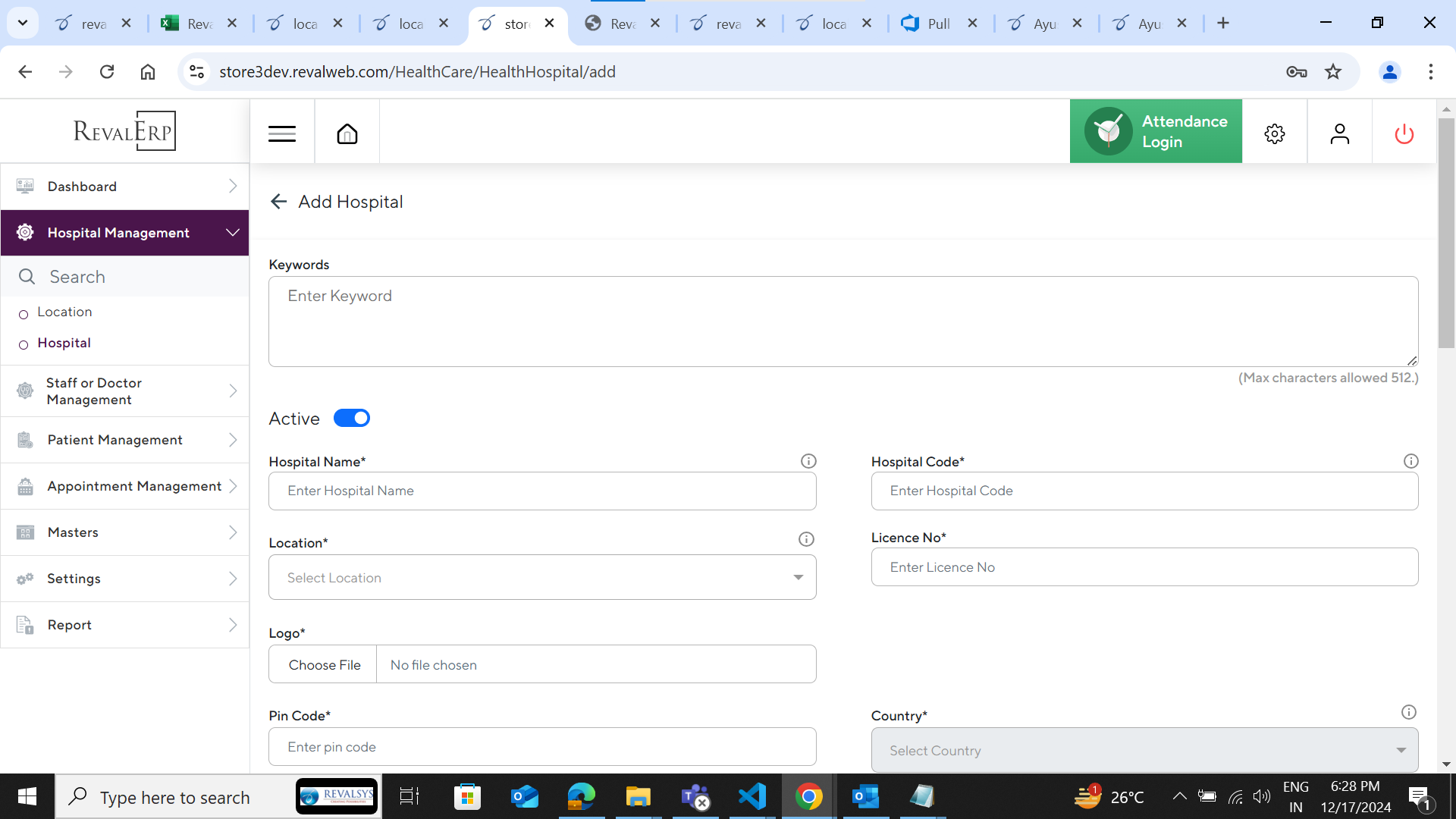Click the back arrow beside Add Hospital
1456x819 pixels.
coord(278,202)
